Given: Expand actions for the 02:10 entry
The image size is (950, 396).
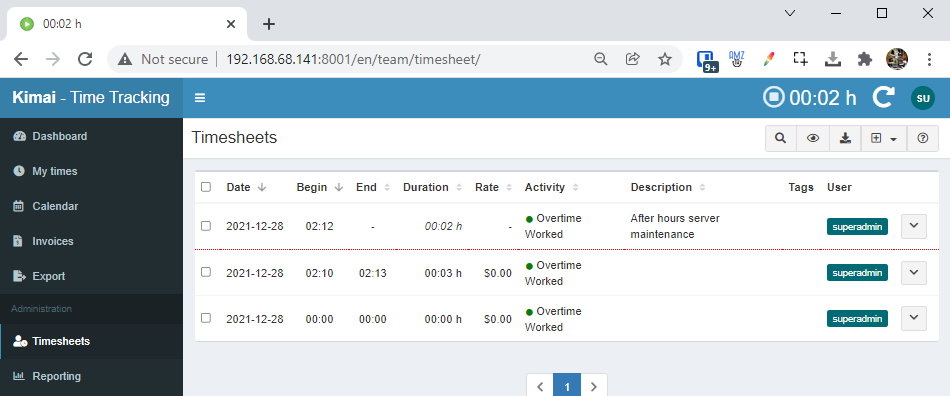Looking at the screenshot, I should [x=914, y=272].
